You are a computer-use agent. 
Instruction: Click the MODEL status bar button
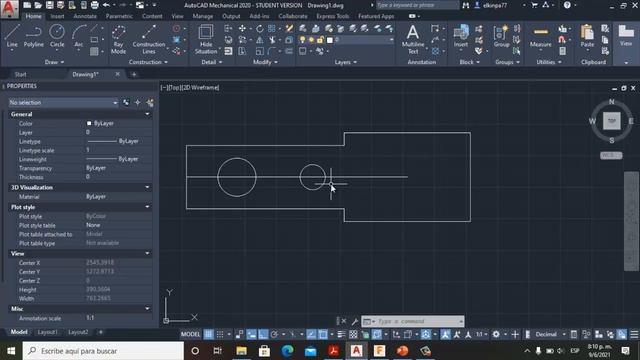pyautogui.click(x=190, y=334)
